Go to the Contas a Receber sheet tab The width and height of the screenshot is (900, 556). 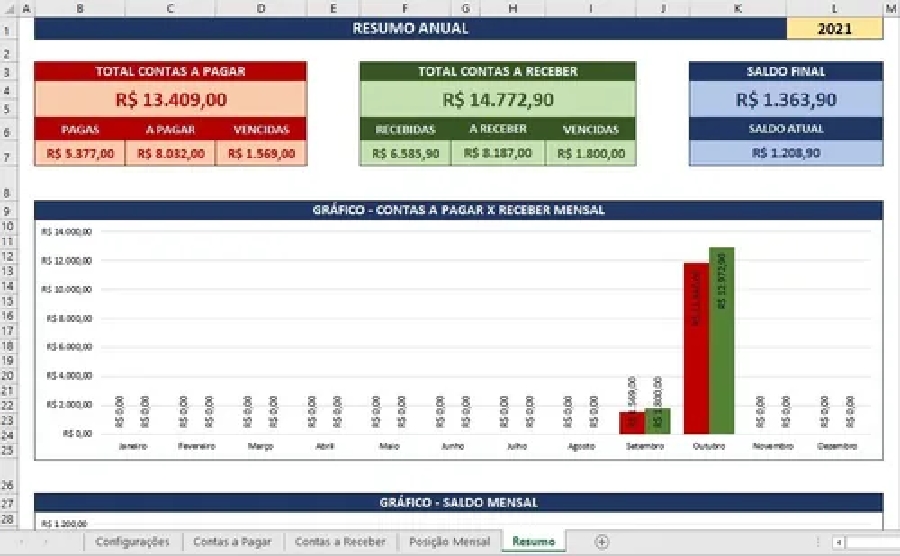coord(340,541)
